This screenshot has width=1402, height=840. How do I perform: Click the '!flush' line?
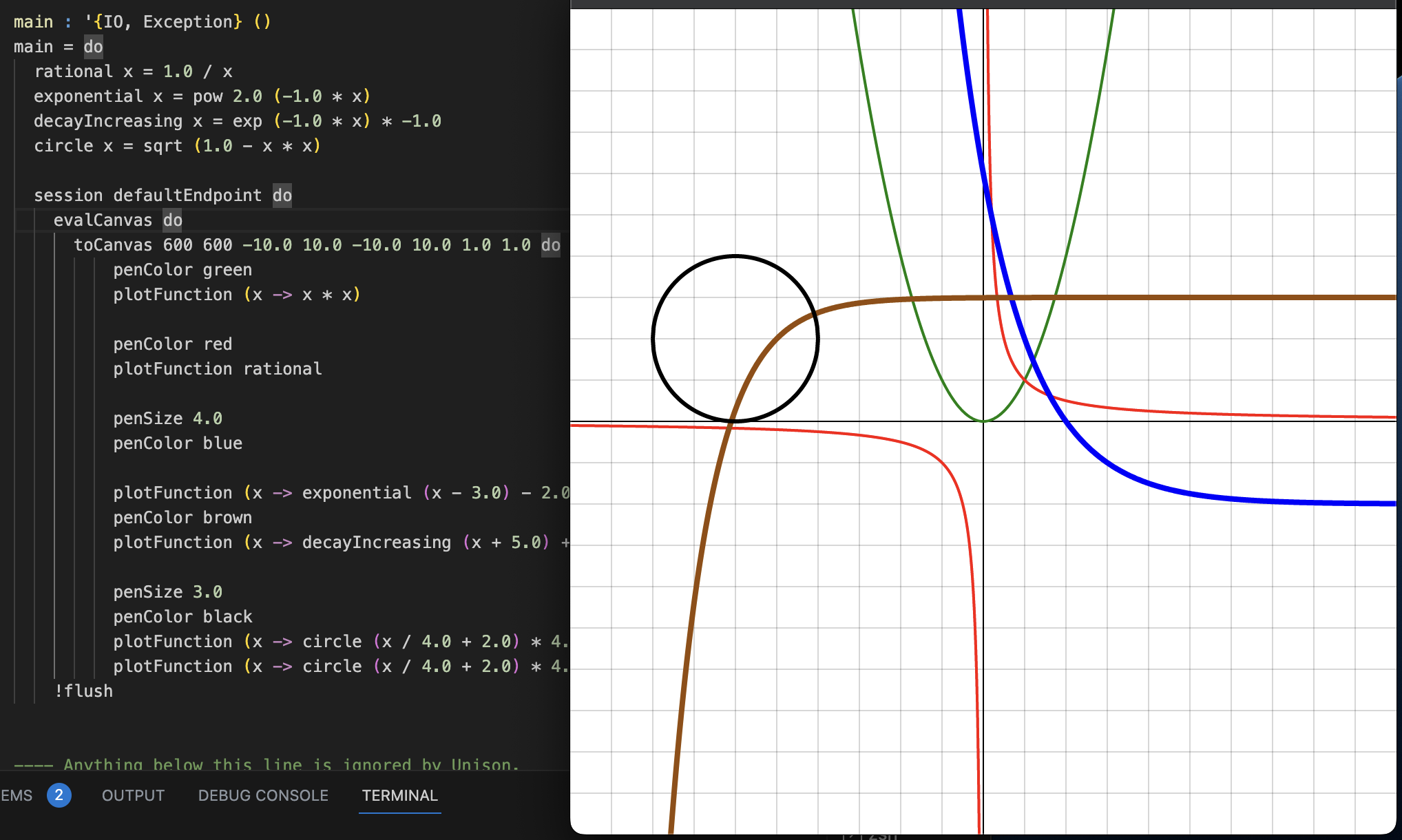coord(83,691)
